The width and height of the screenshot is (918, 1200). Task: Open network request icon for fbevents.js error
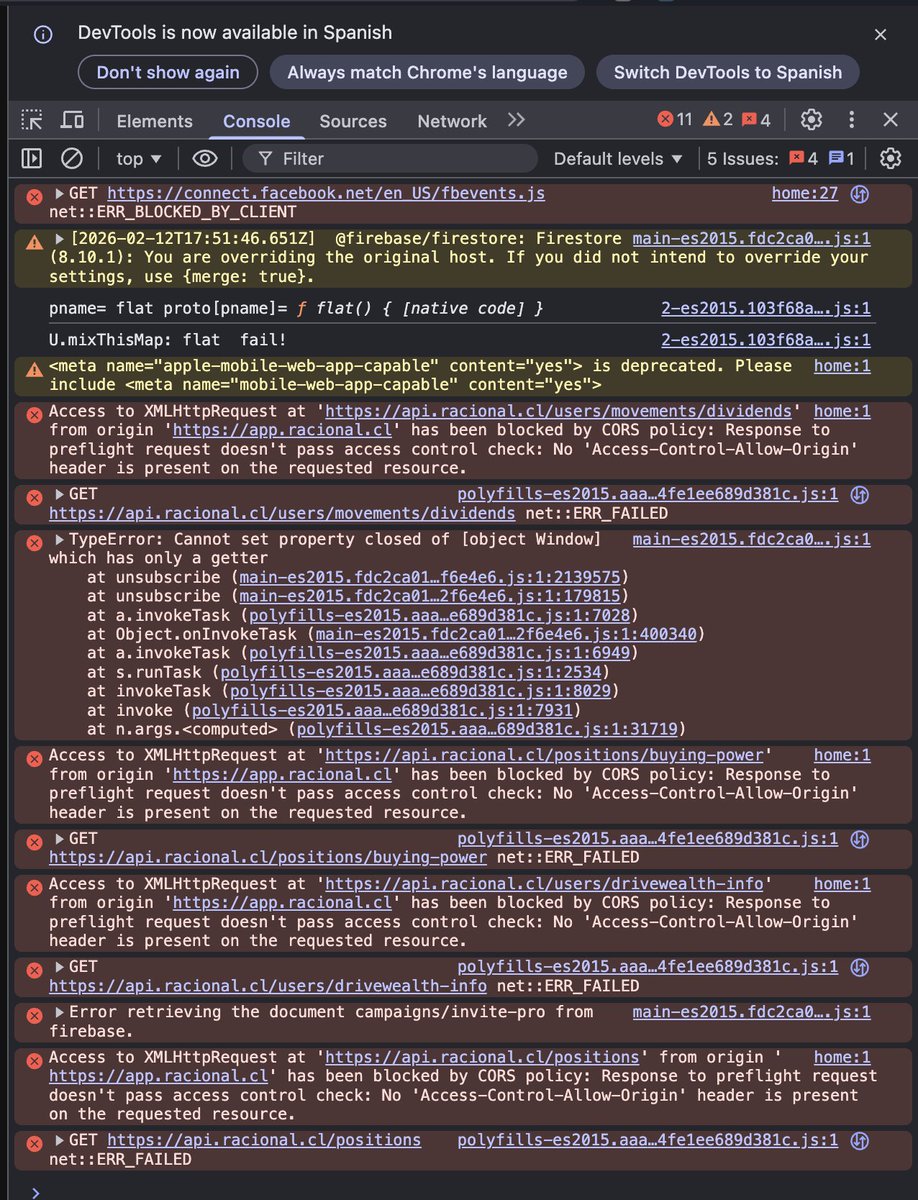tap(859, 193)
